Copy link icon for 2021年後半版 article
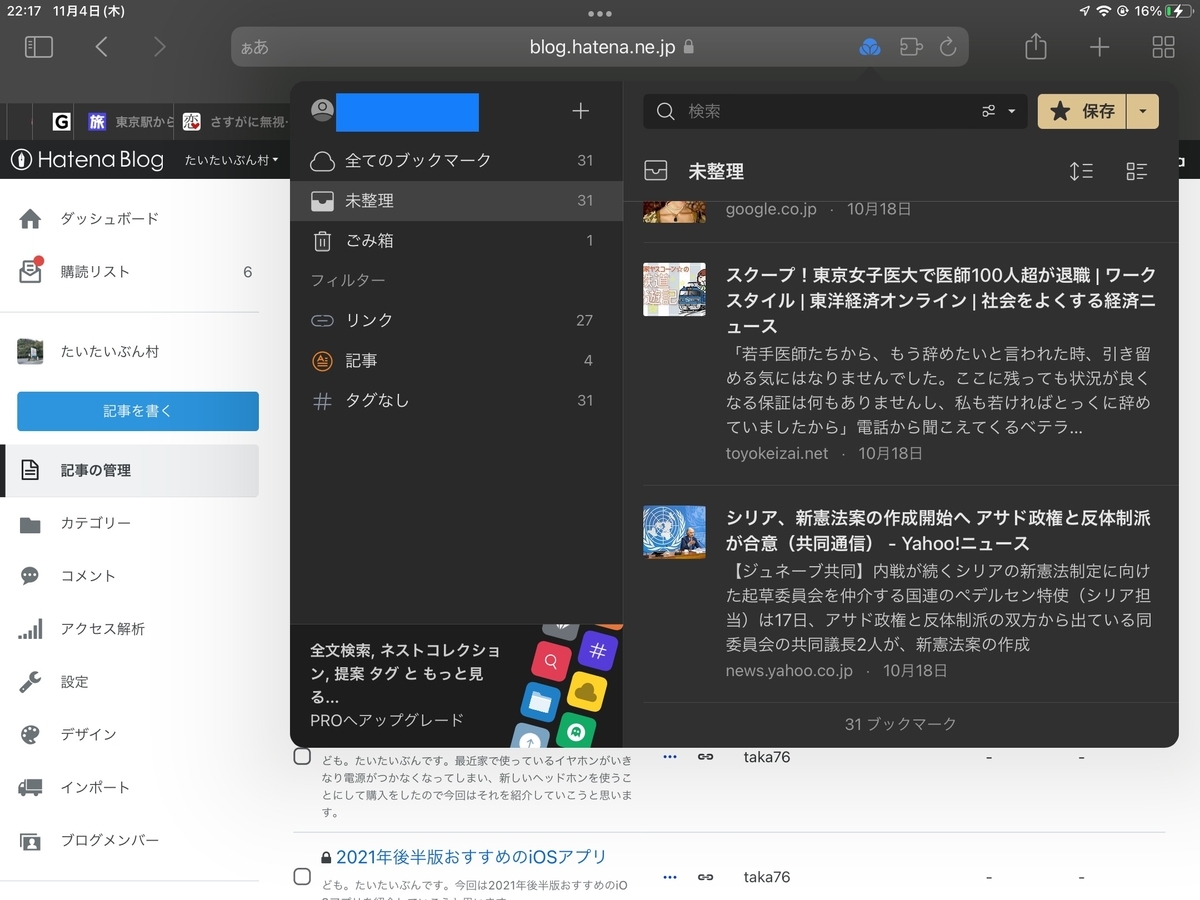 pos(705,877)
